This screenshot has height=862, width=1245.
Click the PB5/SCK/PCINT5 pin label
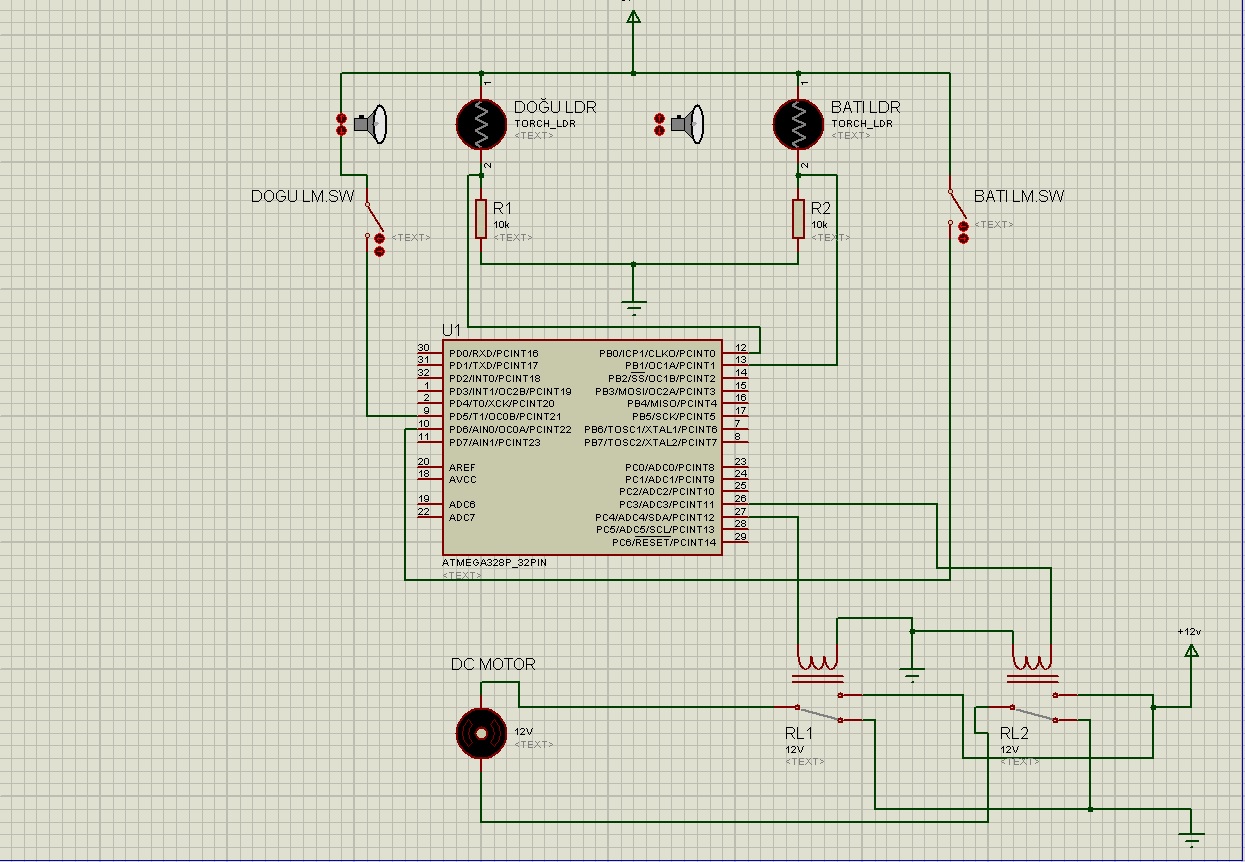point(674,416)
